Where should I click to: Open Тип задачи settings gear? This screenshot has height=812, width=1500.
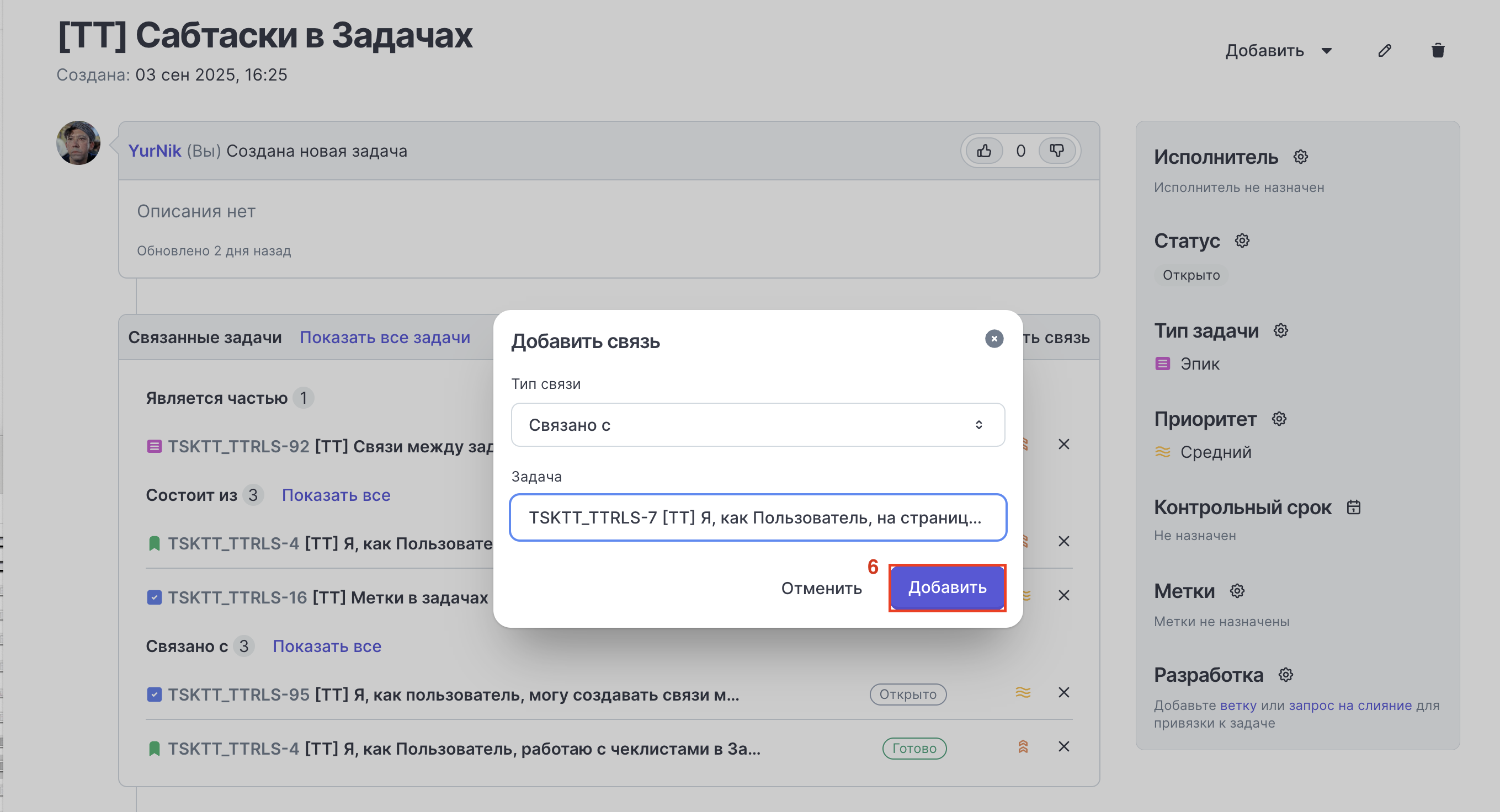(x=1280, y=330)
